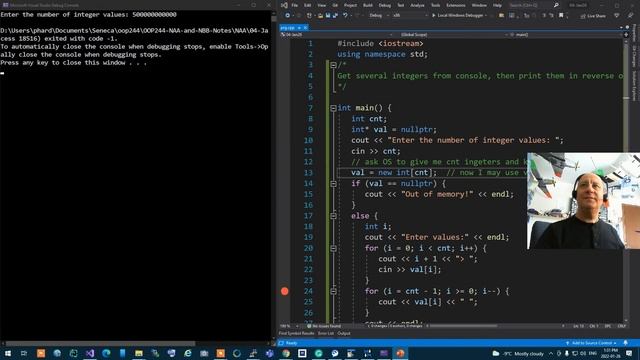This screenshot has width=640, height=360.
Task: Open the Solution Explorer side tab
Action: click(634, 86)
